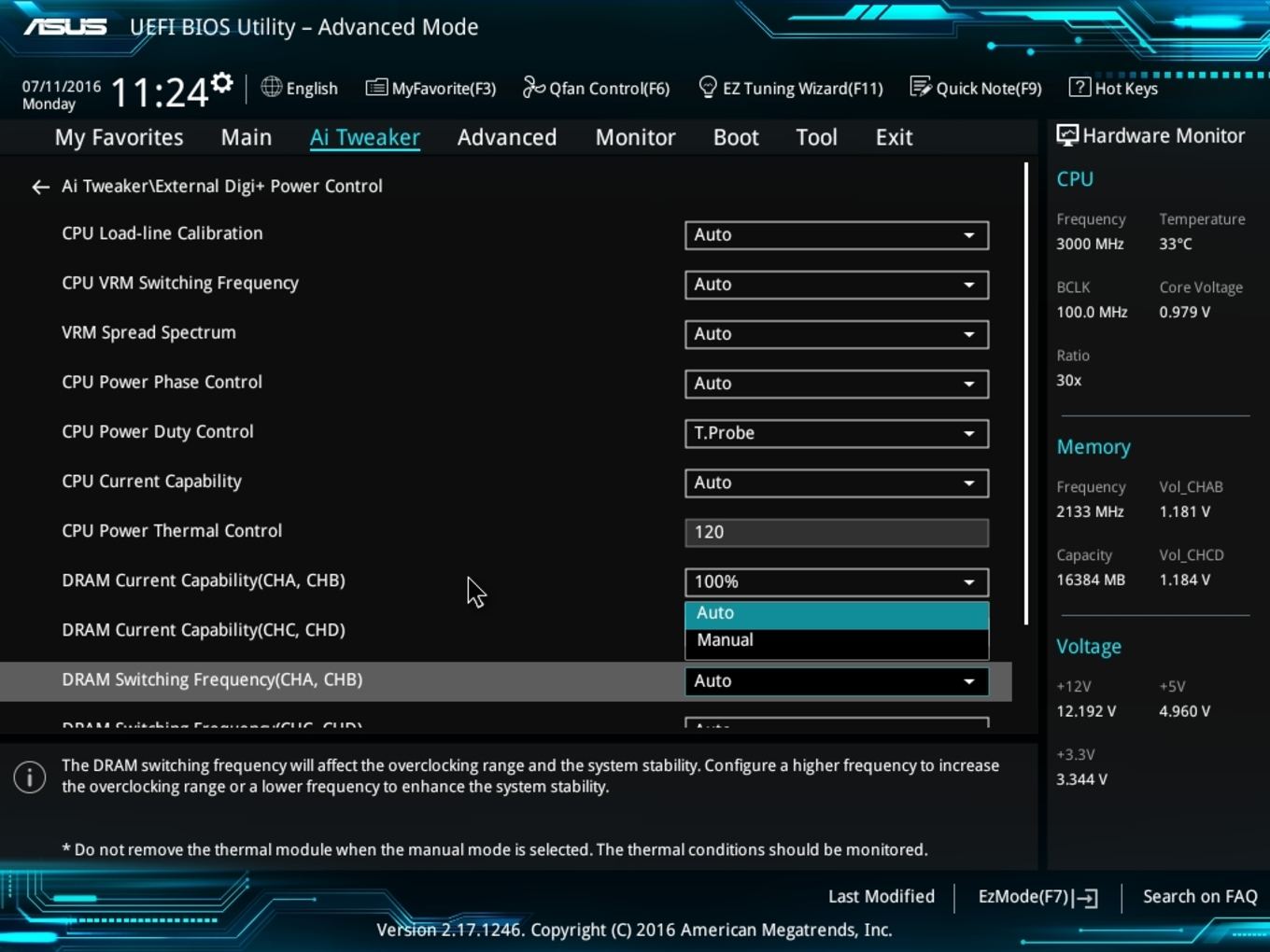Click Core Voltage value 0.979 V
The width and height of the screenshot is (1270, 952).
(x=1184, y=312)
